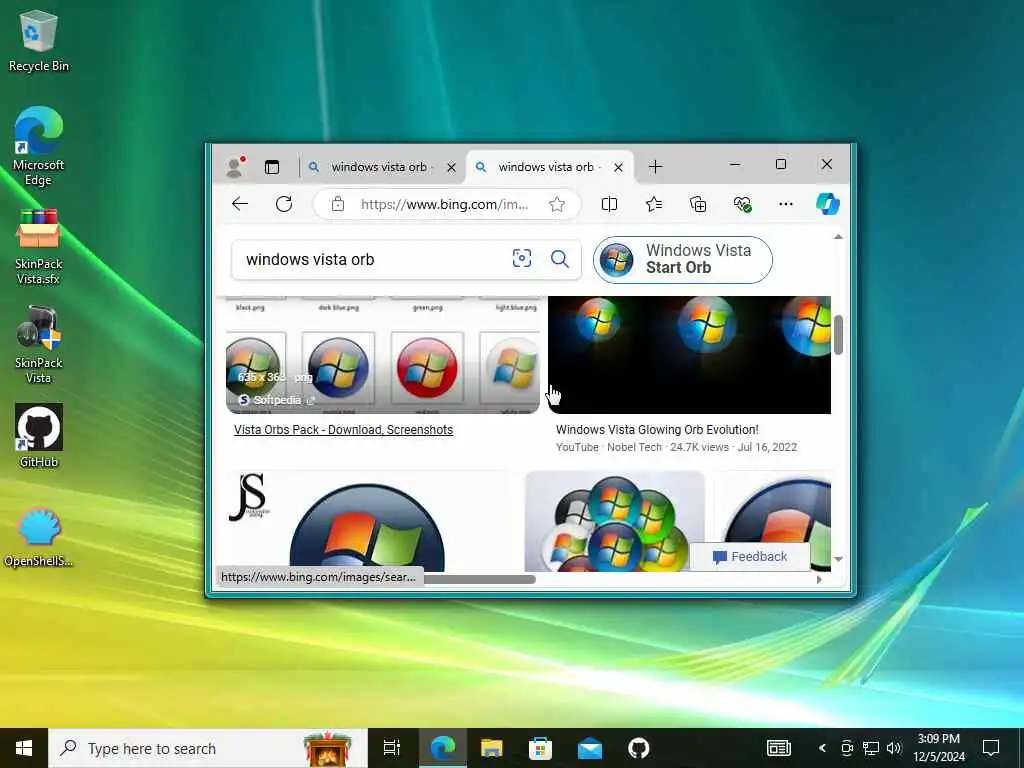Click the page scroll down arrow
This screenshot has height=768, width=1024.
click(839, 559)
